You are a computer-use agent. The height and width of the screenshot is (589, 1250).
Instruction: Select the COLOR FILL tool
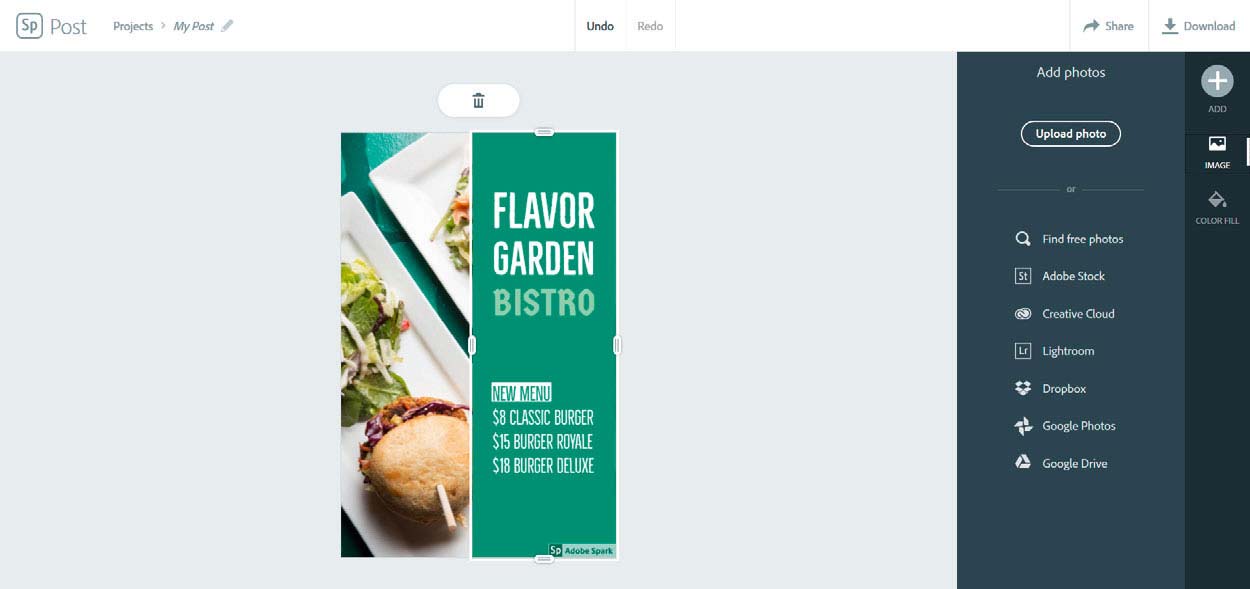tap(1217, 207)
